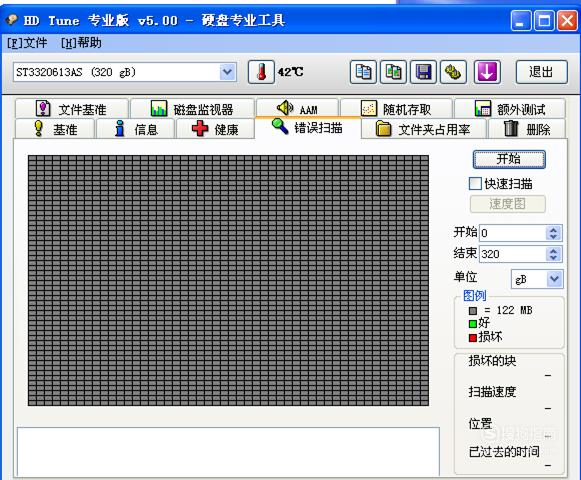This screenshot has width=581, height=480.
Task: Click the HD Tune title bar app icon
Action: (12, 19)
